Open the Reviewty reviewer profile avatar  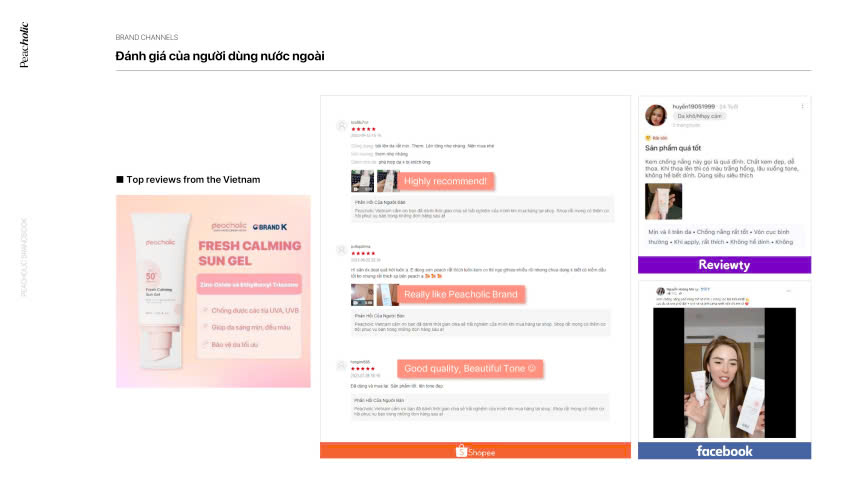[656, 115]
